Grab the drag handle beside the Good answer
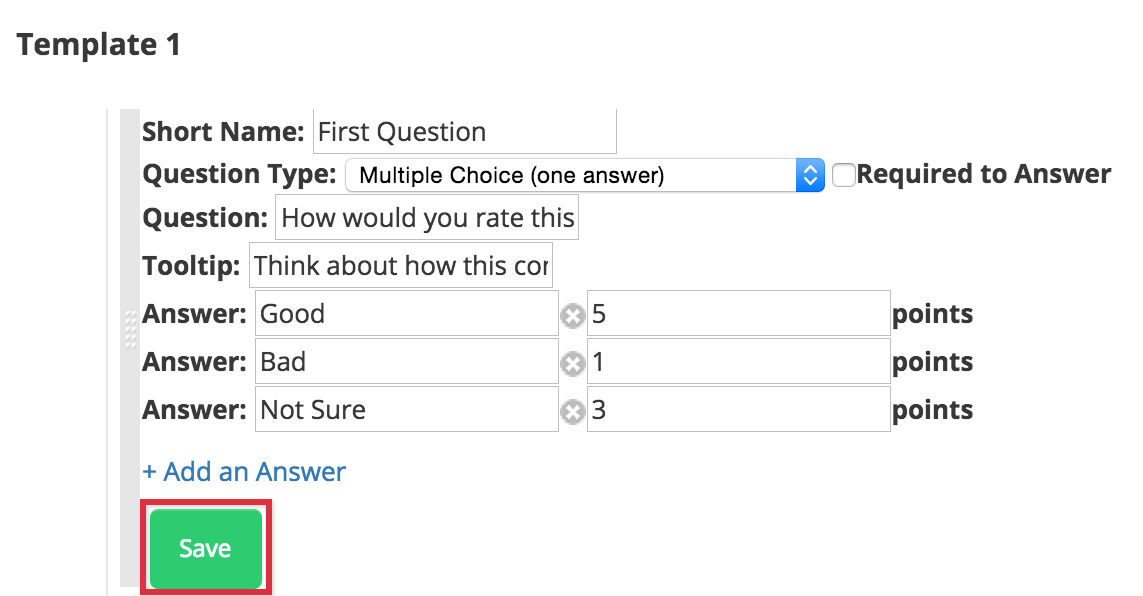Screen dimensions: 1143x596 [x=130, y=329]
